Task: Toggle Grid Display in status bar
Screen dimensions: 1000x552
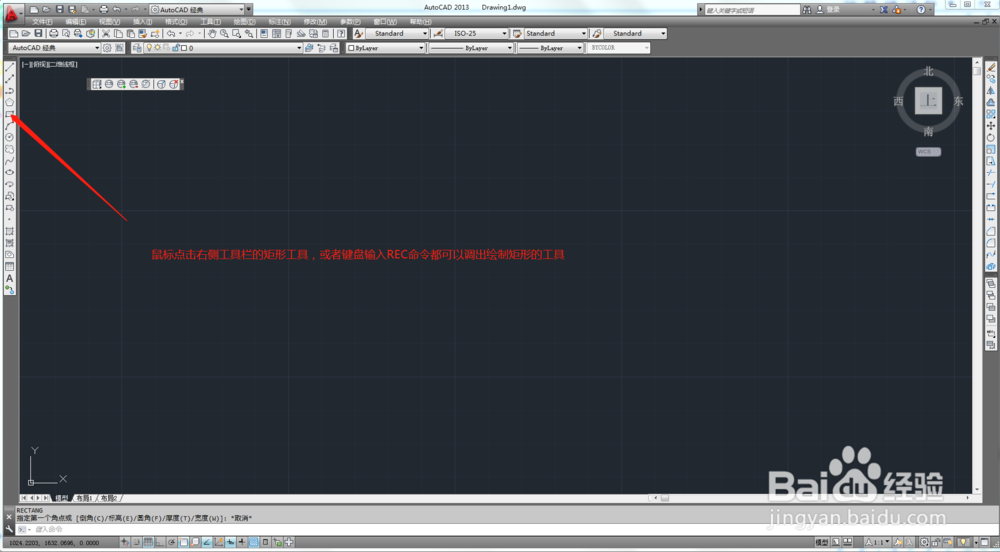Action: pos(148,542)
